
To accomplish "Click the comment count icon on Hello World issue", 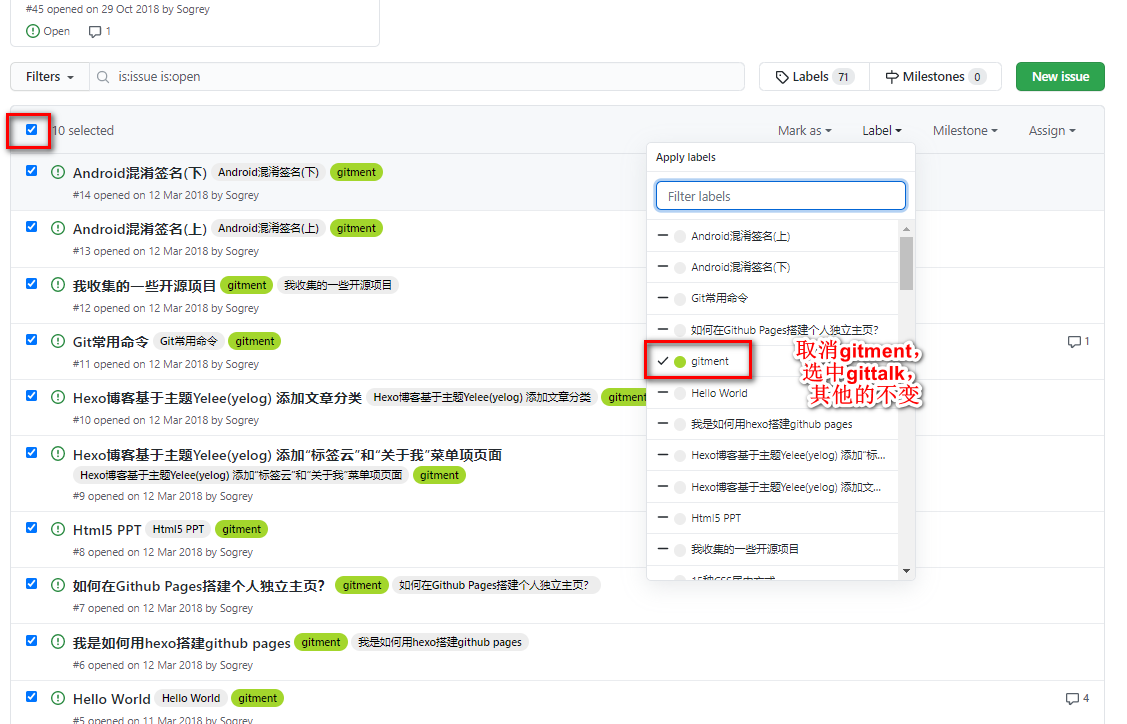I will coord(1072,699).
